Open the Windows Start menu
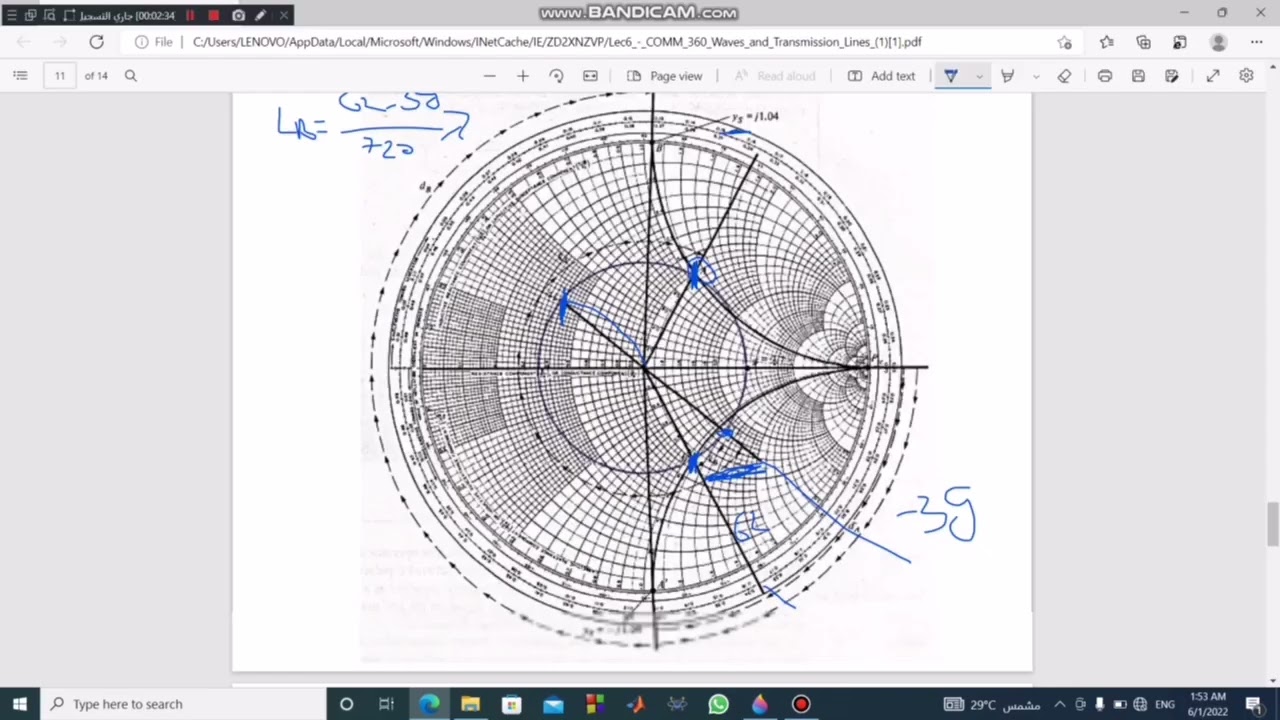1280x720 pixels. (x=20, y=704)
